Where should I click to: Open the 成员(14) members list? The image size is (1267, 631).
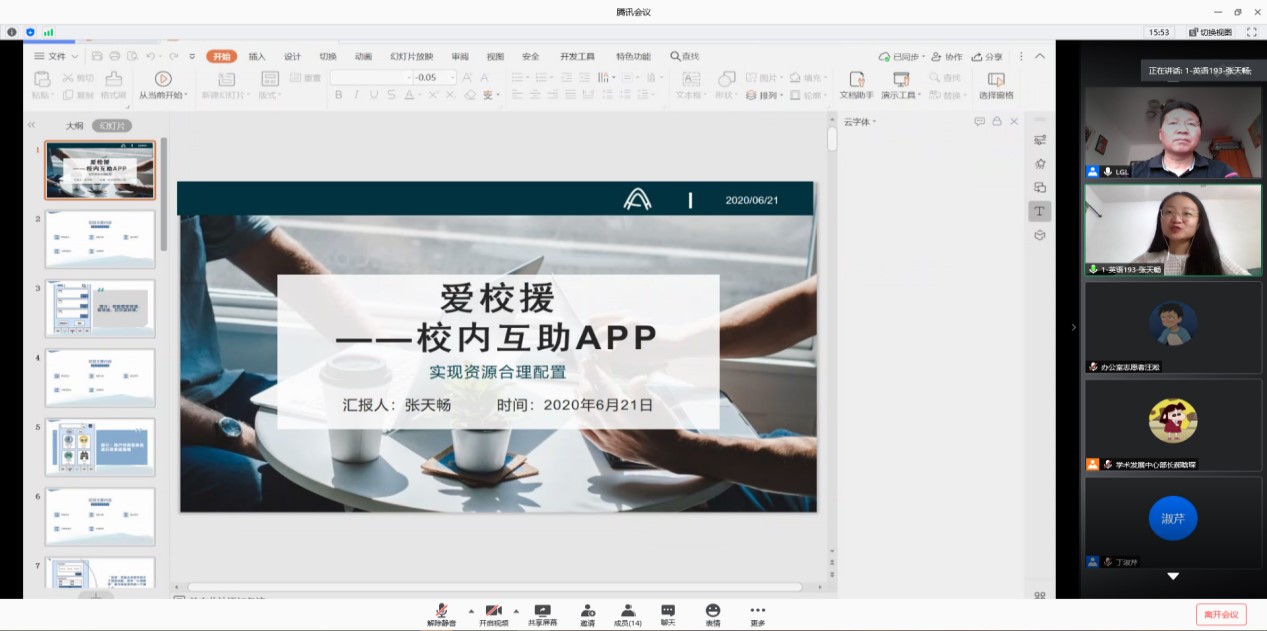tap(627, 610)
